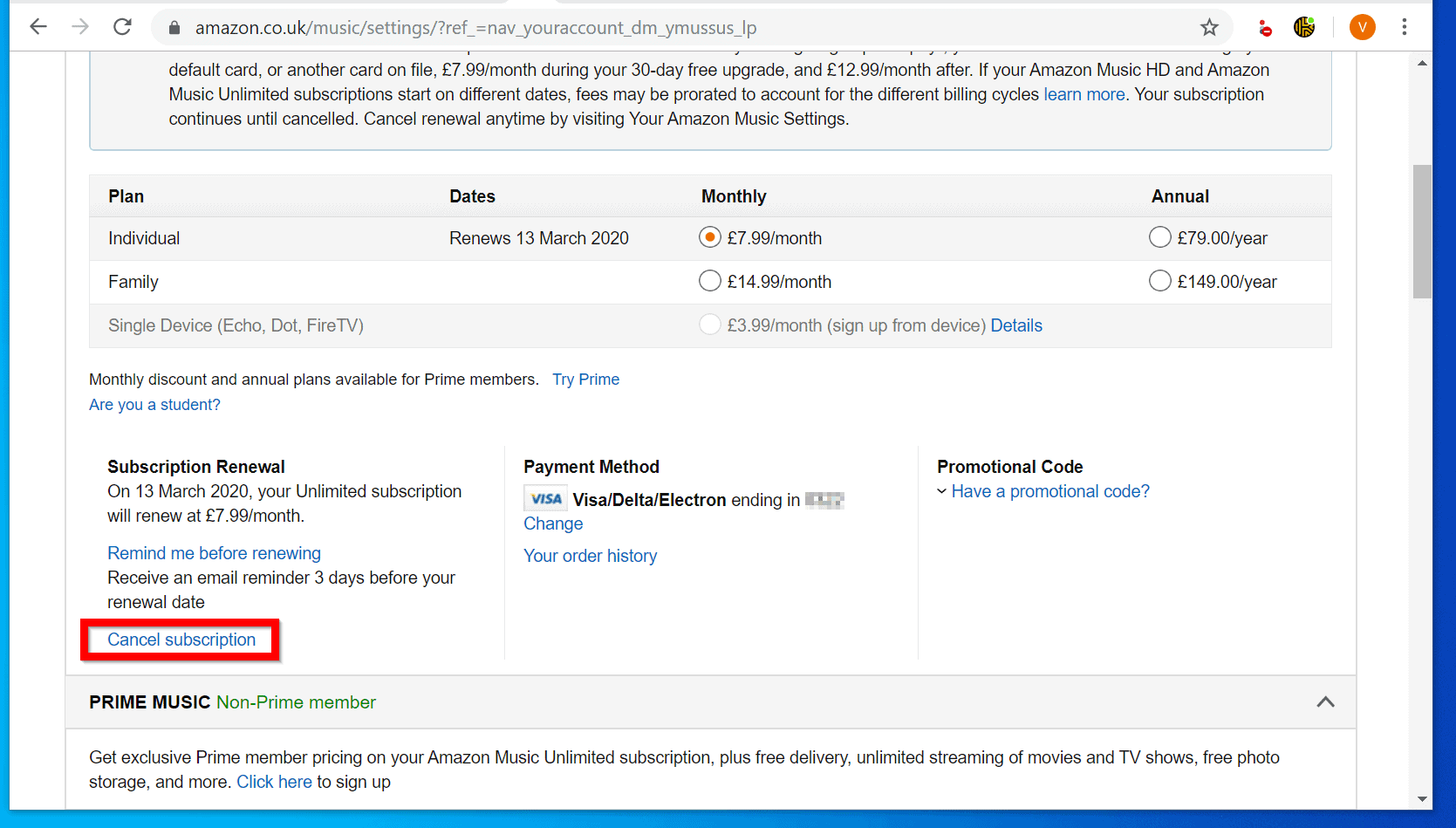Open the orange profile avatar V
Image resolution: width=1456 pixels, height=828 pixels.
click(x=1362, y=27)
